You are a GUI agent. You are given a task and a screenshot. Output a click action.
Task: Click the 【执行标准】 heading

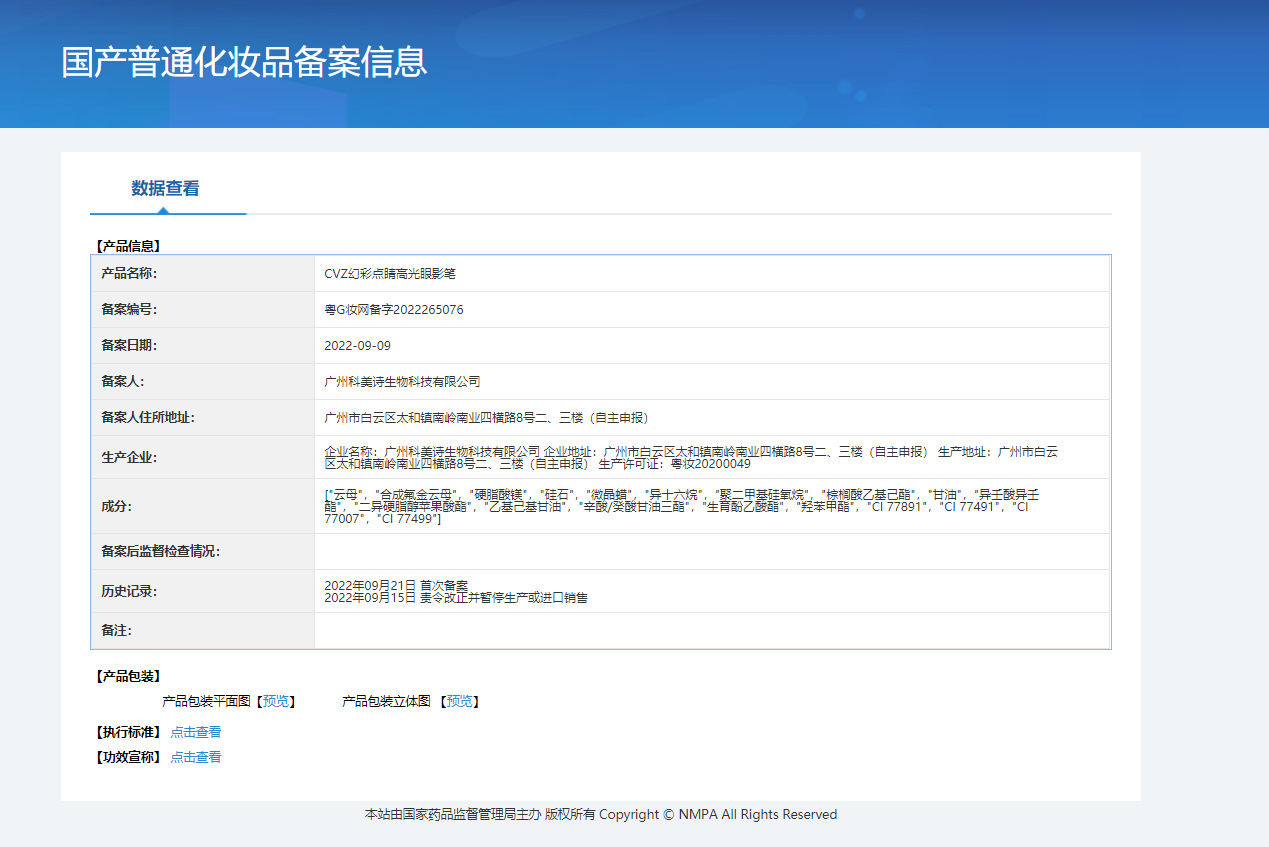128,732
